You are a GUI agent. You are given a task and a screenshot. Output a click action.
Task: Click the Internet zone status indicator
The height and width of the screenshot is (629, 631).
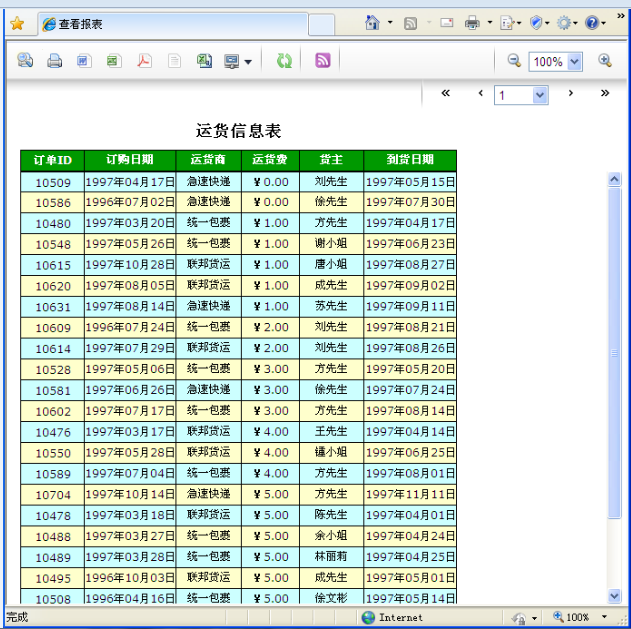tap(392, 617)
